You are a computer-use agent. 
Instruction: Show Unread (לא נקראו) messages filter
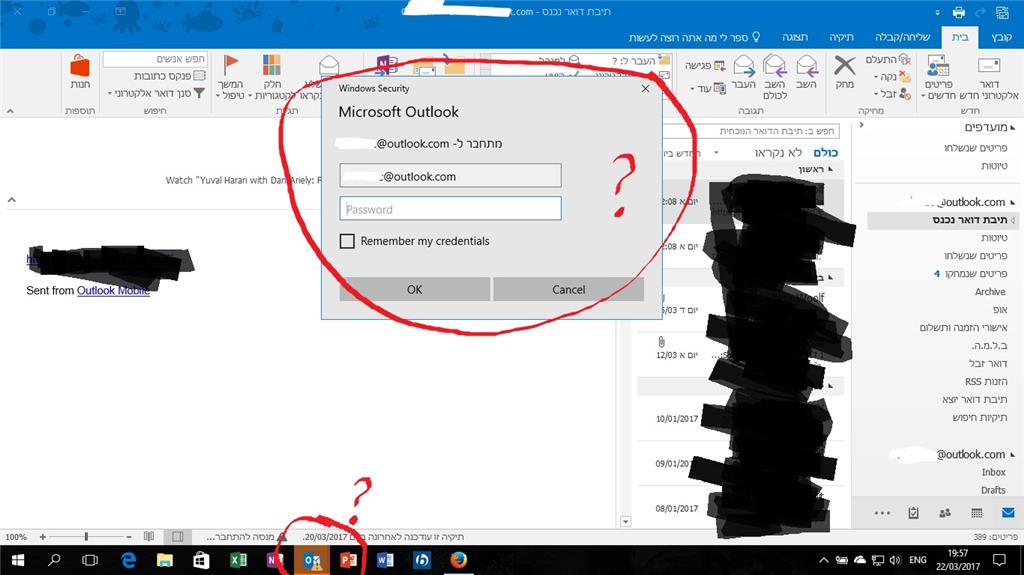pos(778,152)
